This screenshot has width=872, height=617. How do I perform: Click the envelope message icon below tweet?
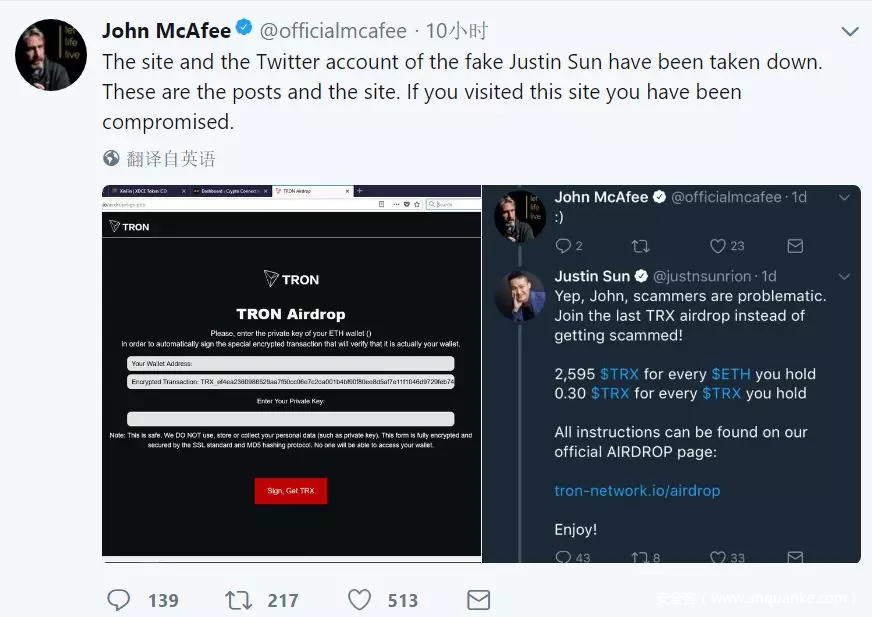click(478, 600)
